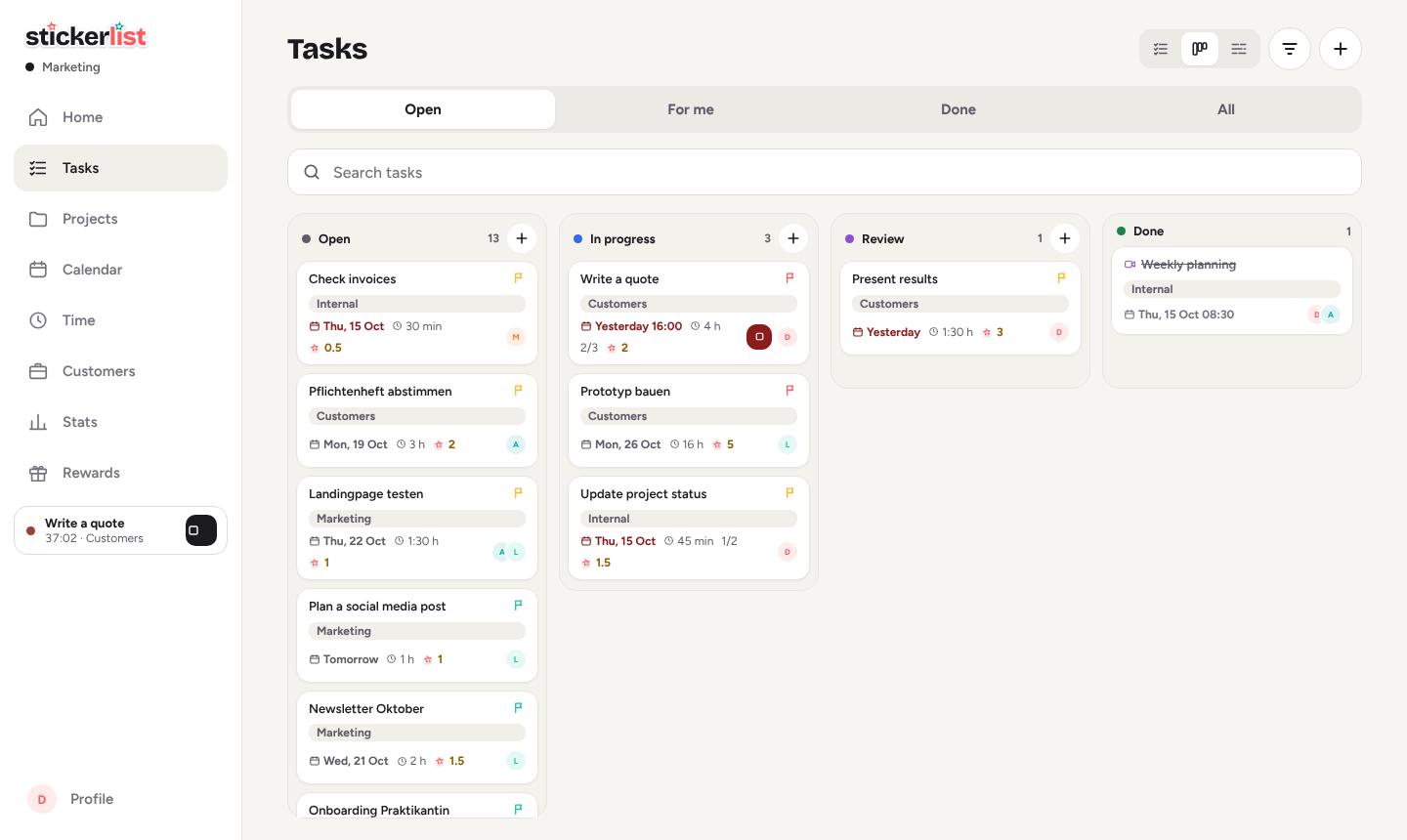Click the green flag on Newsletter Oktober
Viewport: 1407px width, 840px height.
[x=519, y=708]
